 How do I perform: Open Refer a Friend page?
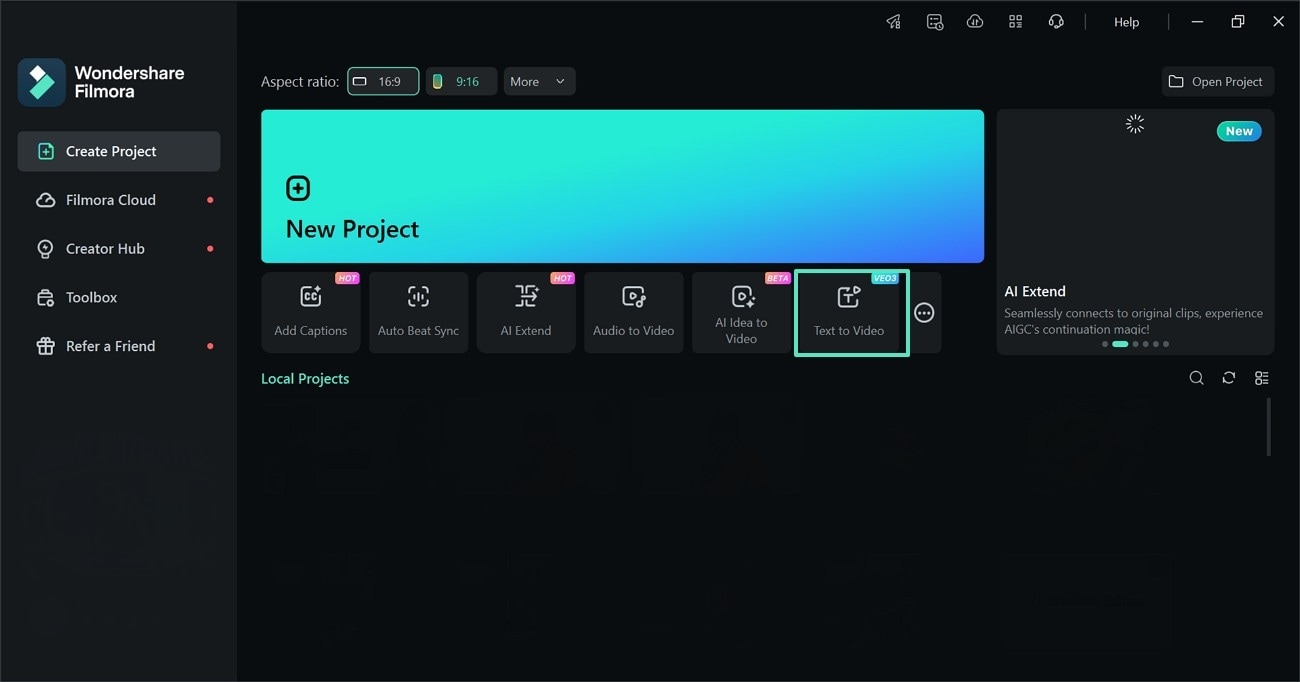pyautogui.click(x=119, y=346)
